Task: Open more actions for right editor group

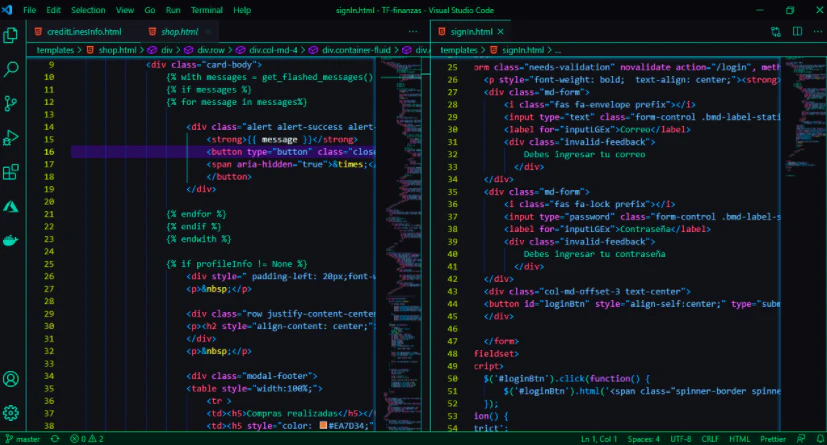Action: (818, 32)
